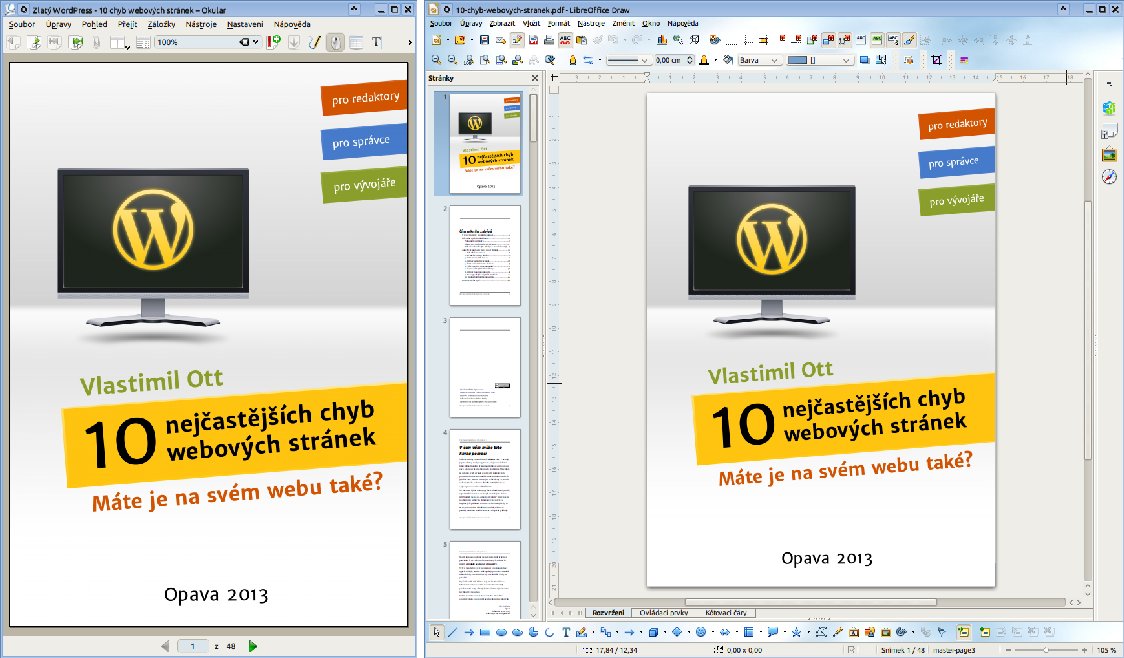Viewport: 1124px width, 658px height.
Task: Select the flowchart shapes tool in Draw
Action: pyautogui.click(x=748, y=632)
